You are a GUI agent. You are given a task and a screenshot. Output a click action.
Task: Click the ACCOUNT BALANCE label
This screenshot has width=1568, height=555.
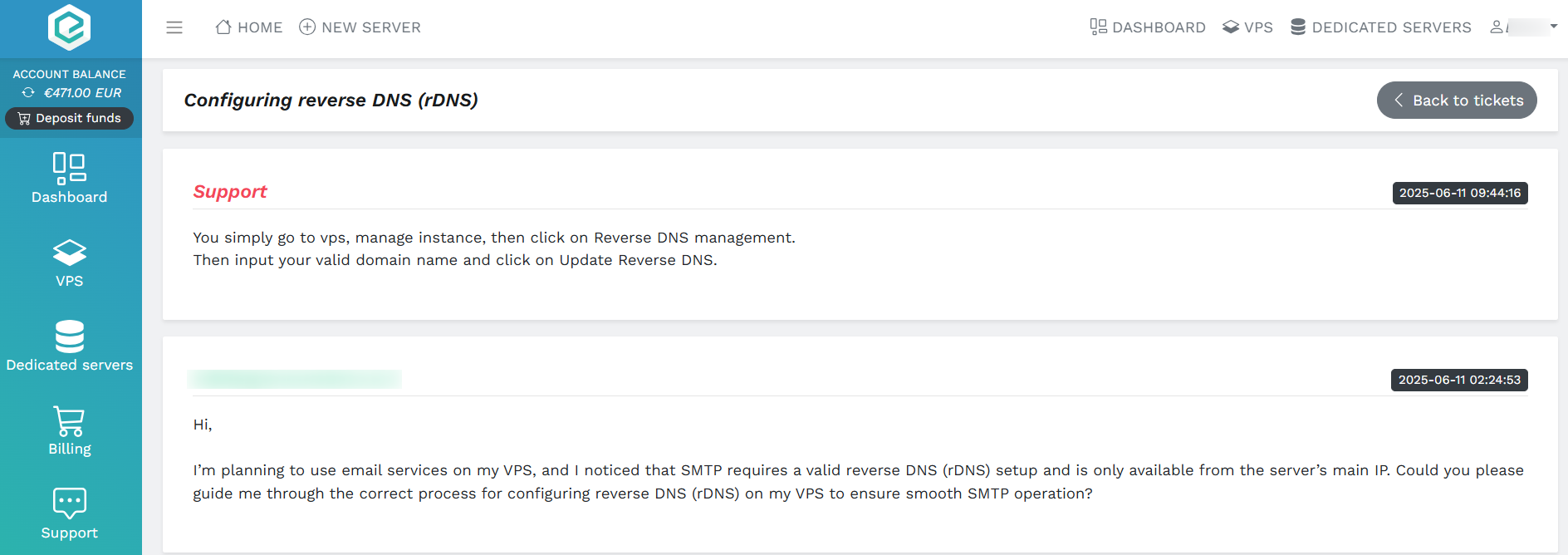pos(70,74)
